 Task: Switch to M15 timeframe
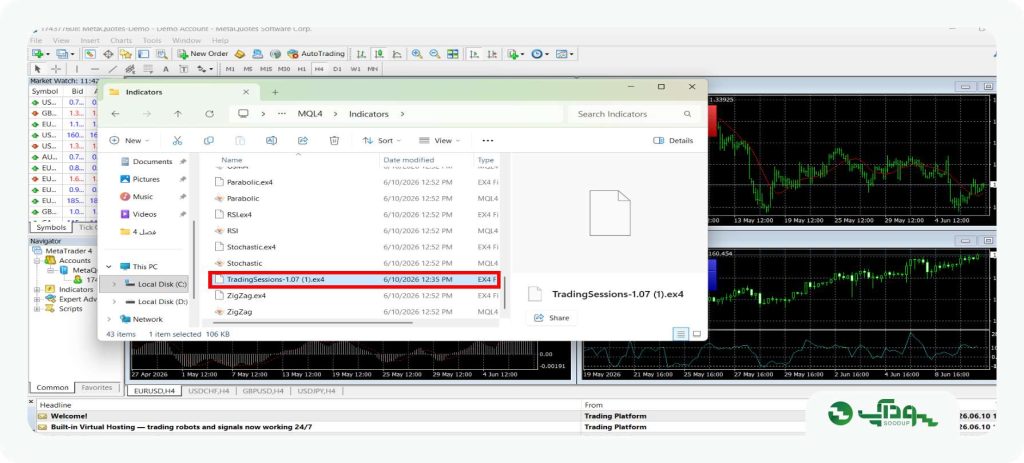[266, 69]
